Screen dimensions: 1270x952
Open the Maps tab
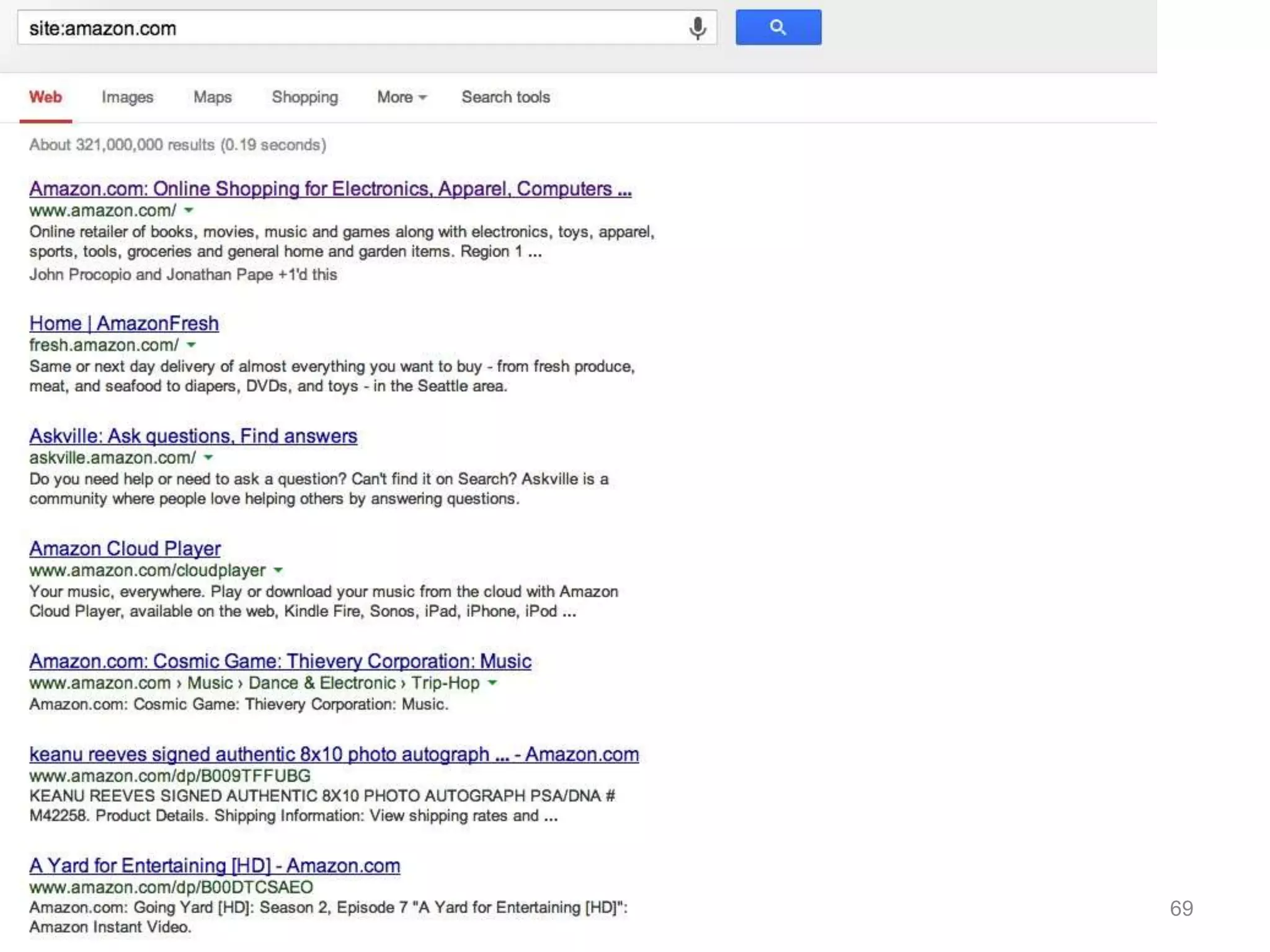[212, 97]
